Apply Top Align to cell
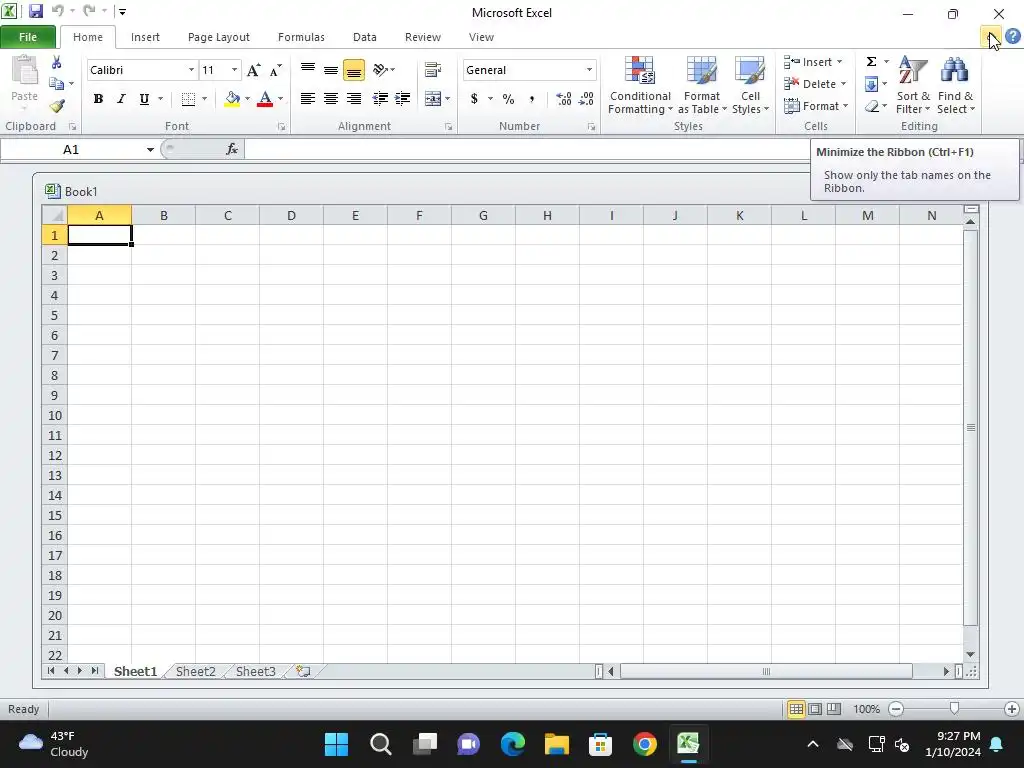1024x768 pixels. click(x=308, y=69)
